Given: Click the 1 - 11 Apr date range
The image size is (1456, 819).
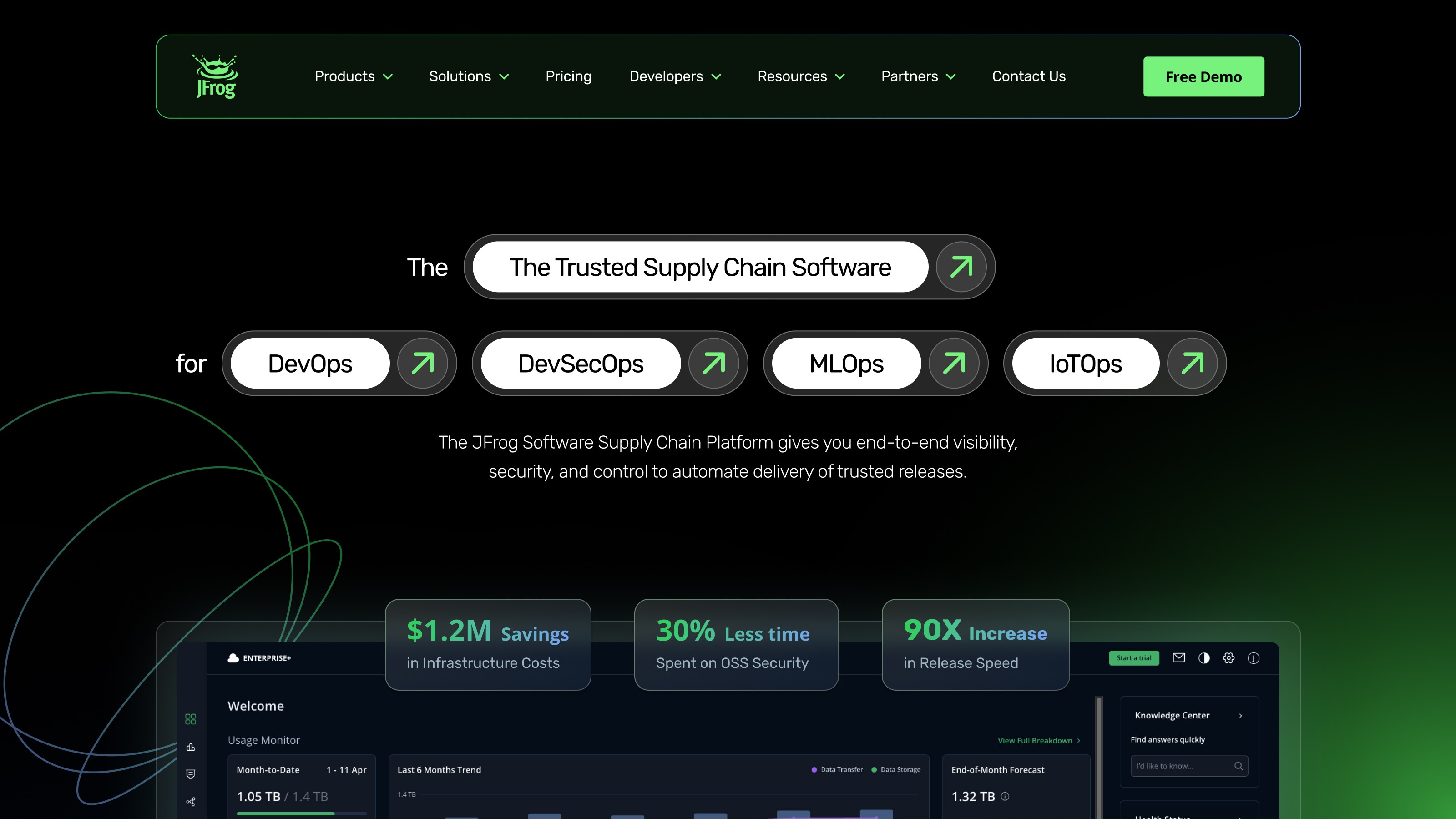Looking at the screenshot, I should point(346,770).
